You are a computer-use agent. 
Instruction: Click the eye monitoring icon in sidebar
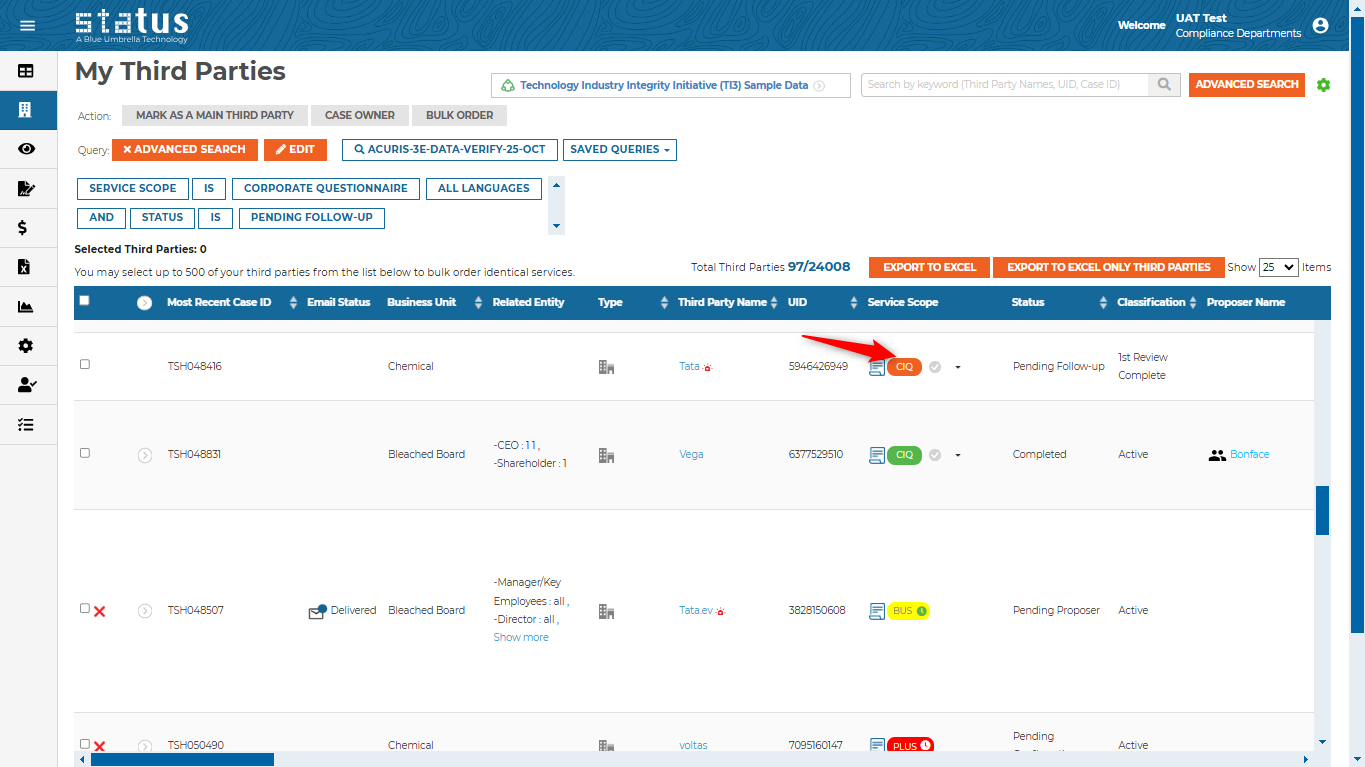(27, 149)
